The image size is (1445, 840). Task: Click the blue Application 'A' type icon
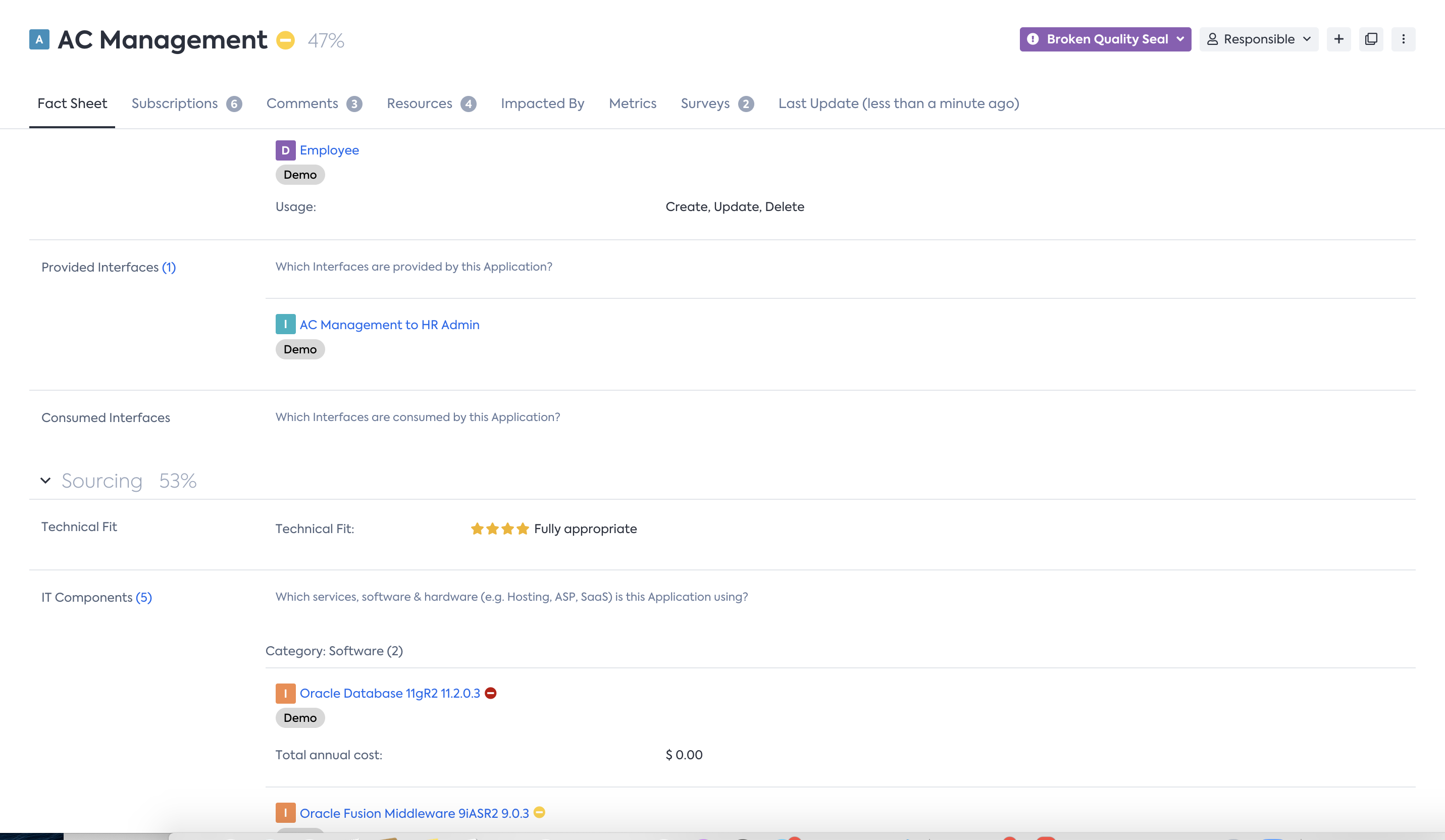point(39,39)
